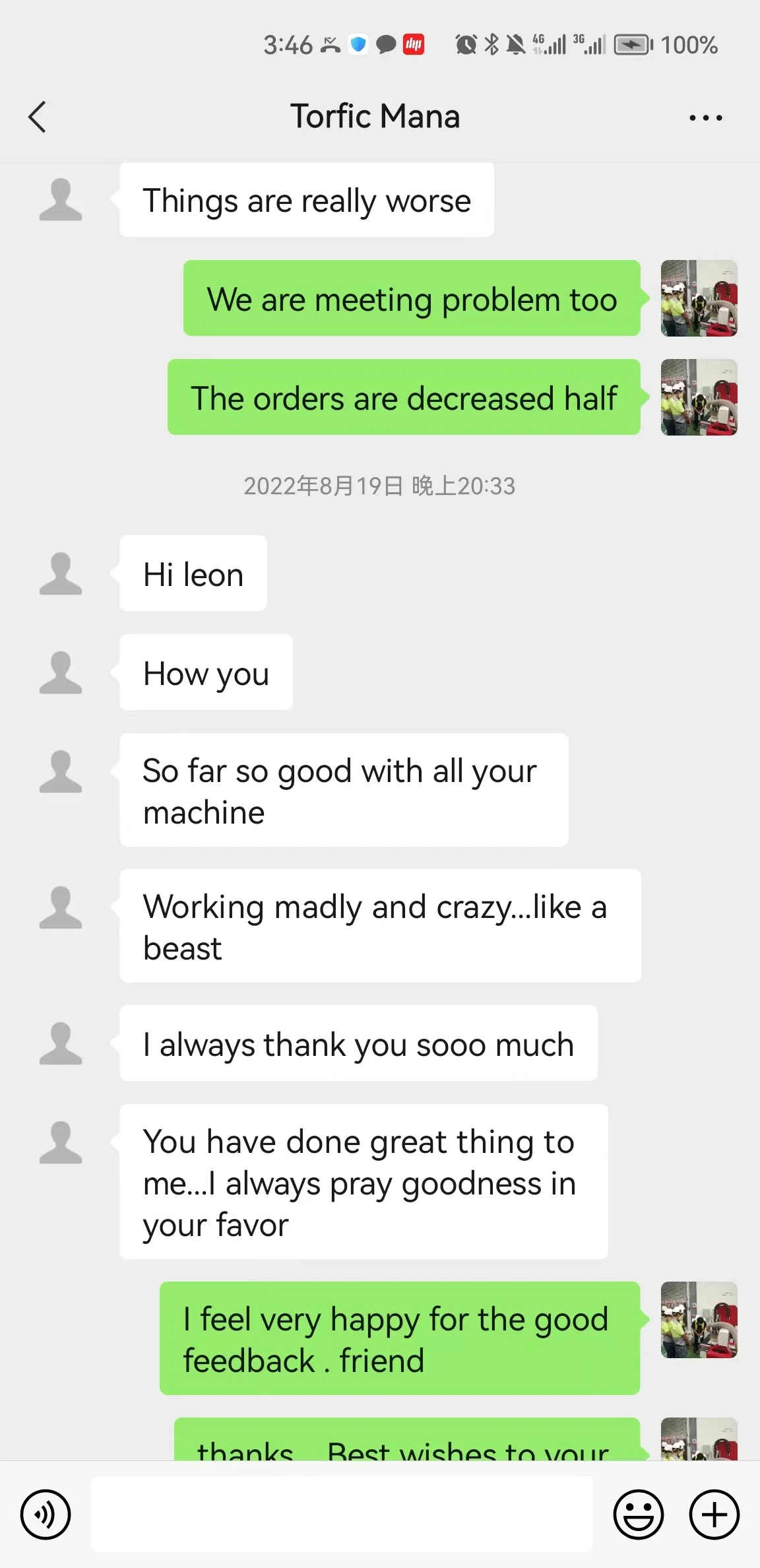Tap contact avatar beside "I always thank you"

61,1043
